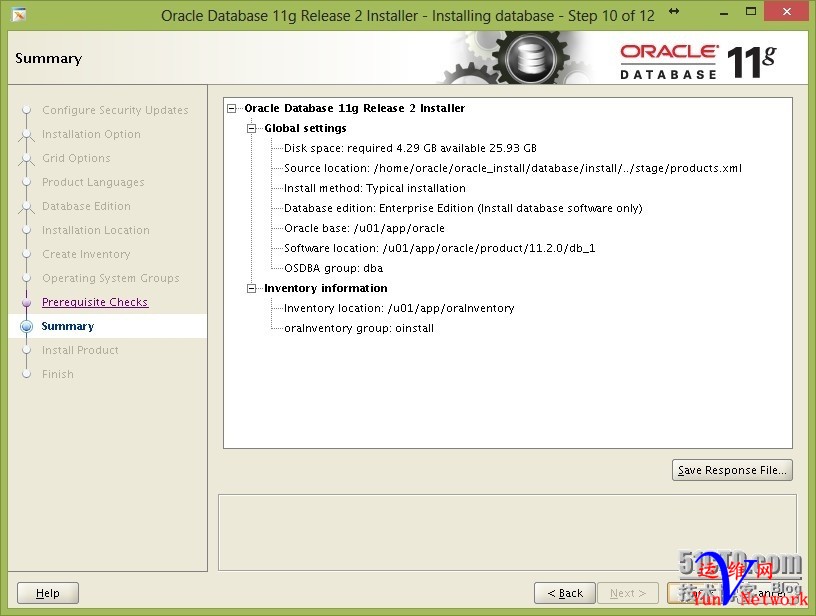The image size is (816, 616).
Task: Click 'Oracle Database 11g Release 2 Installer' root label
Action: pyautogui.click(x=354, y=108)
